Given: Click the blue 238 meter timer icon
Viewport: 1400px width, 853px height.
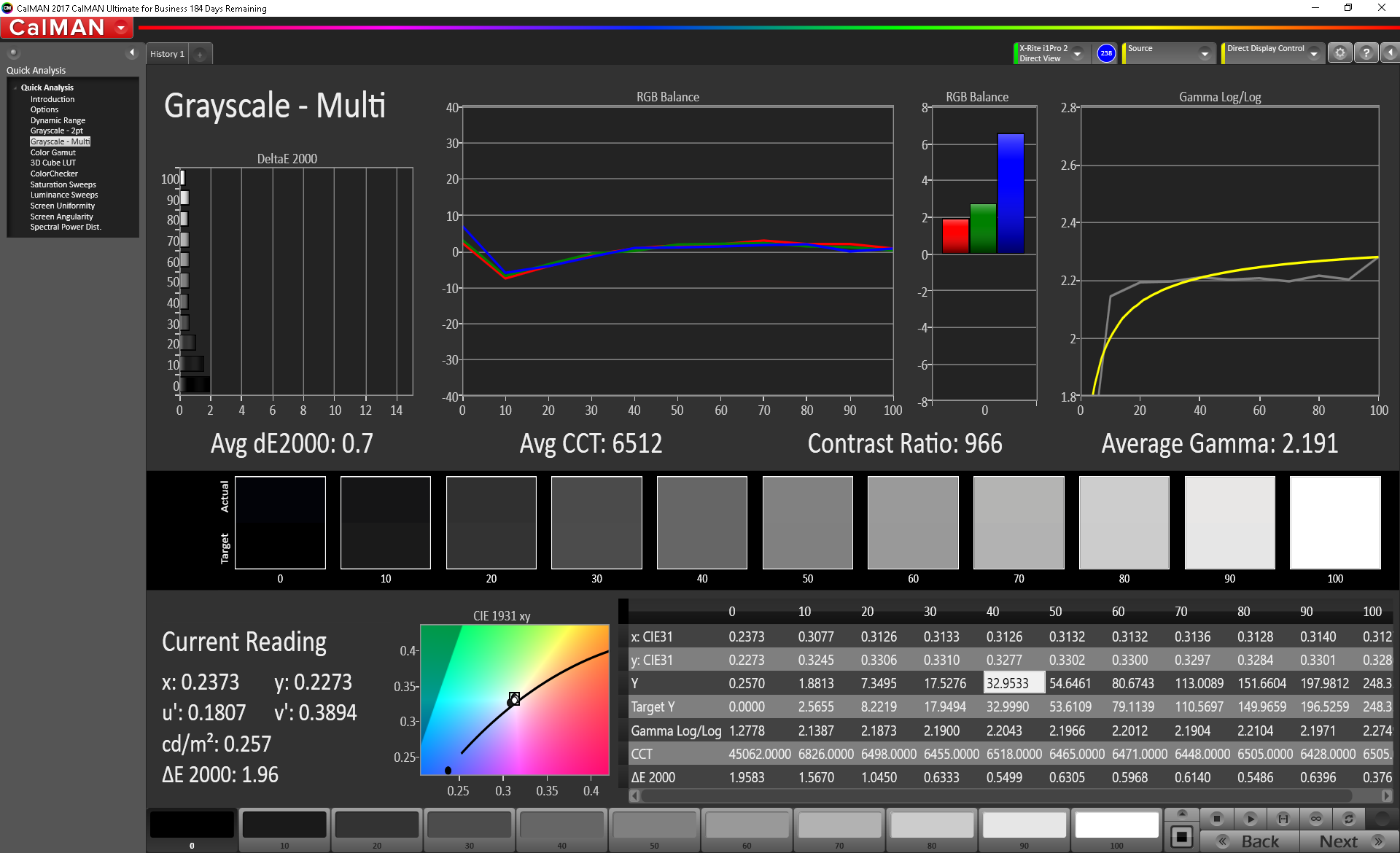Looking at the screenshot, I should (x=1106, y=53).
